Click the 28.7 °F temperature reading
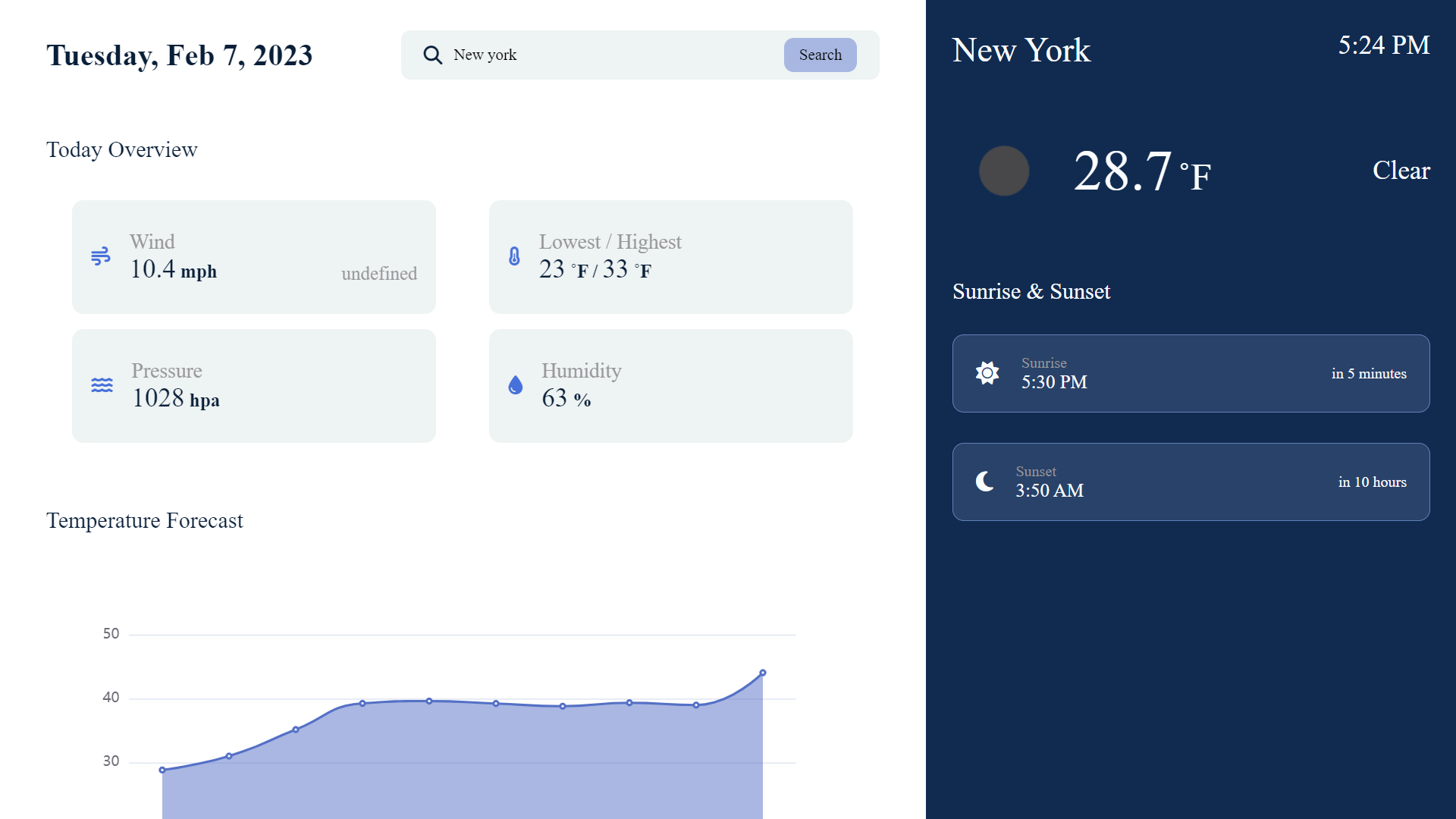The height and width of the screenshot is (819, 1456). (x=1142, y=171)
